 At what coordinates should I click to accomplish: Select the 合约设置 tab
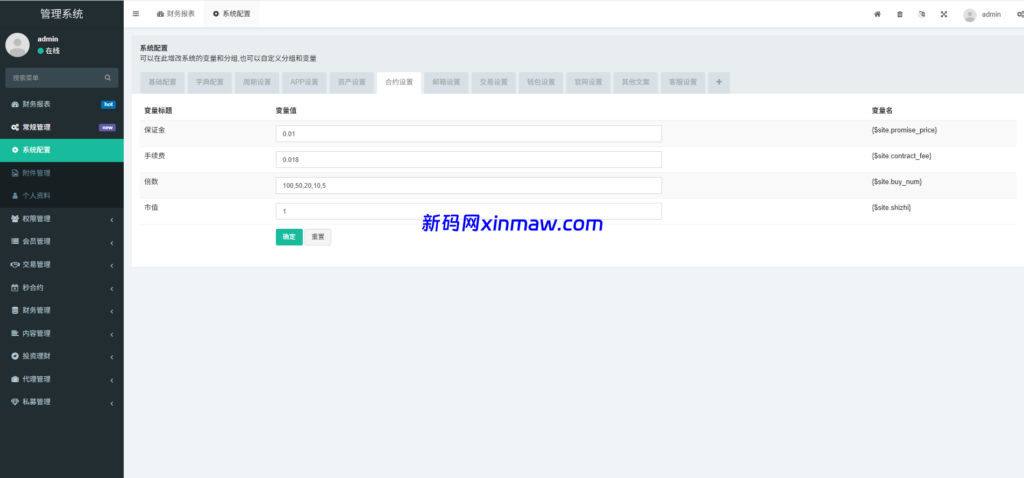click(399, 82)
